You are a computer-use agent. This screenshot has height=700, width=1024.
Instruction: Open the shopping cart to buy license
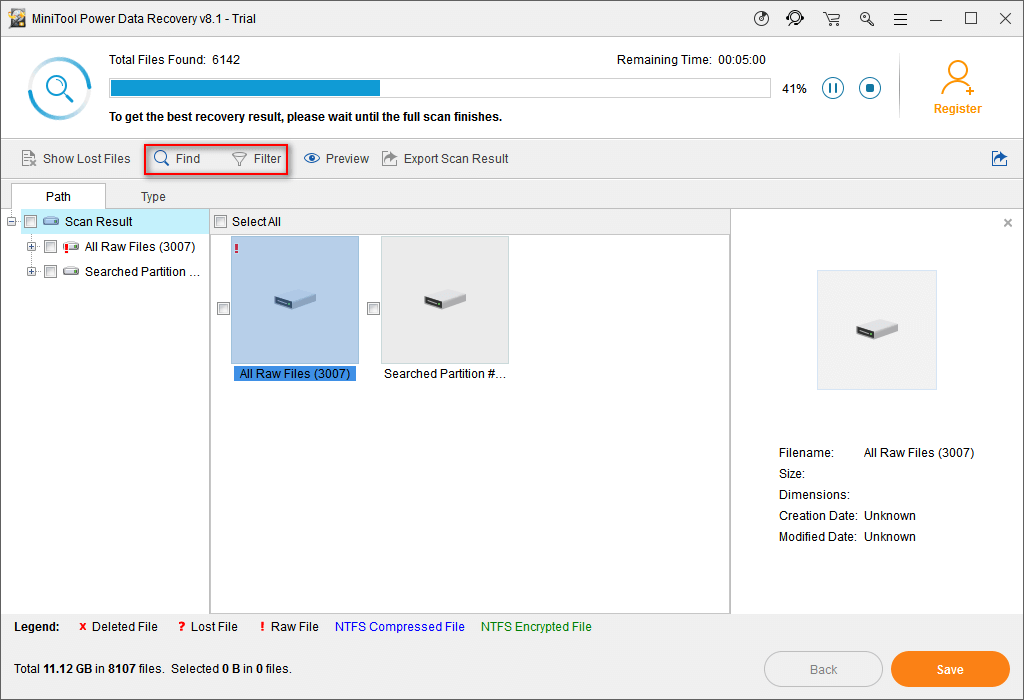(x=831, y=18)
